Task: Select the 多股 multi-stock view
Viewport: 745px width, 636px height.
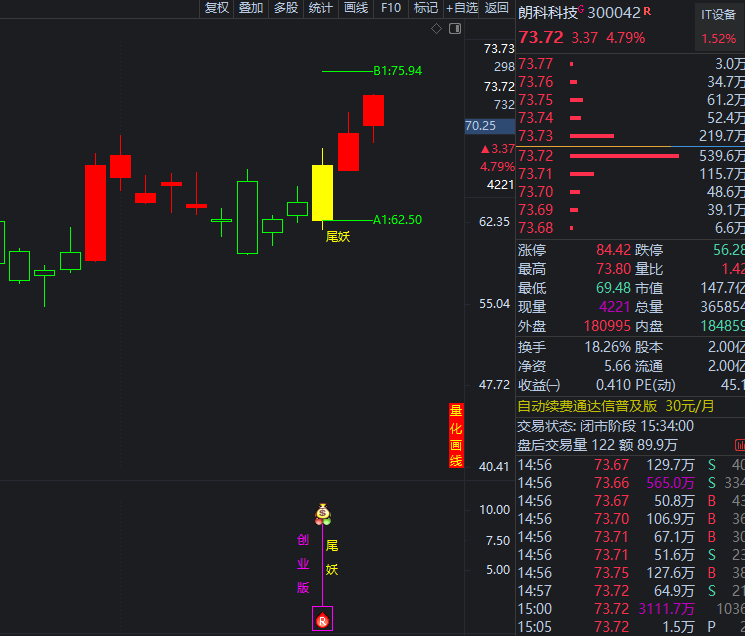Action: tap(286, 8)
